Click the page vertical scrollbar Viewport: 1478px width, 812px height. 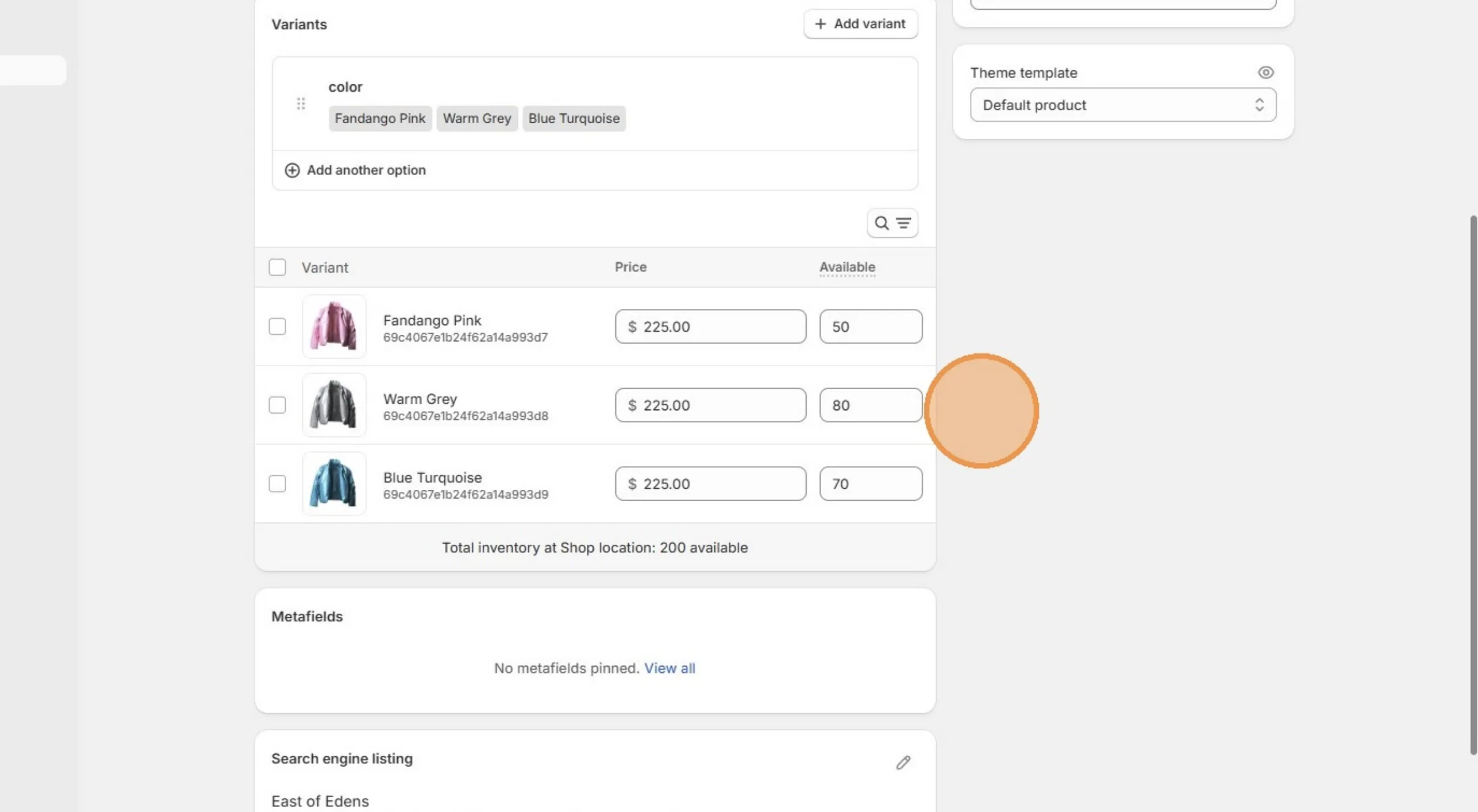[1473, 485]
